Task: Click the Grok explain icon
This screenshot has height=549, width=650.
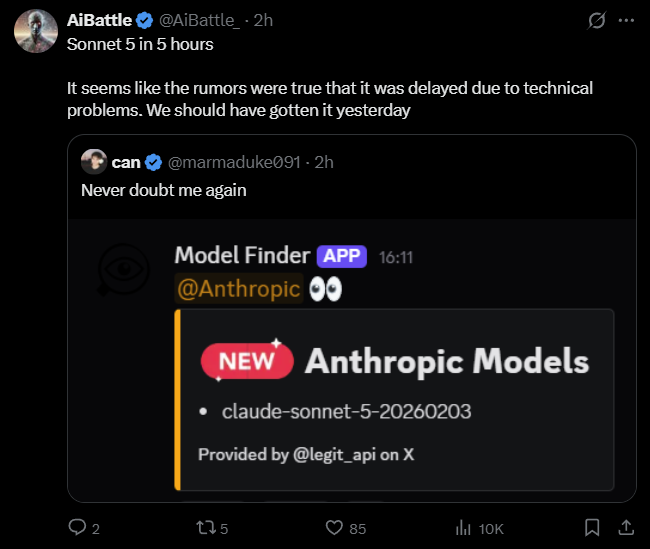Action: [598, 20]
